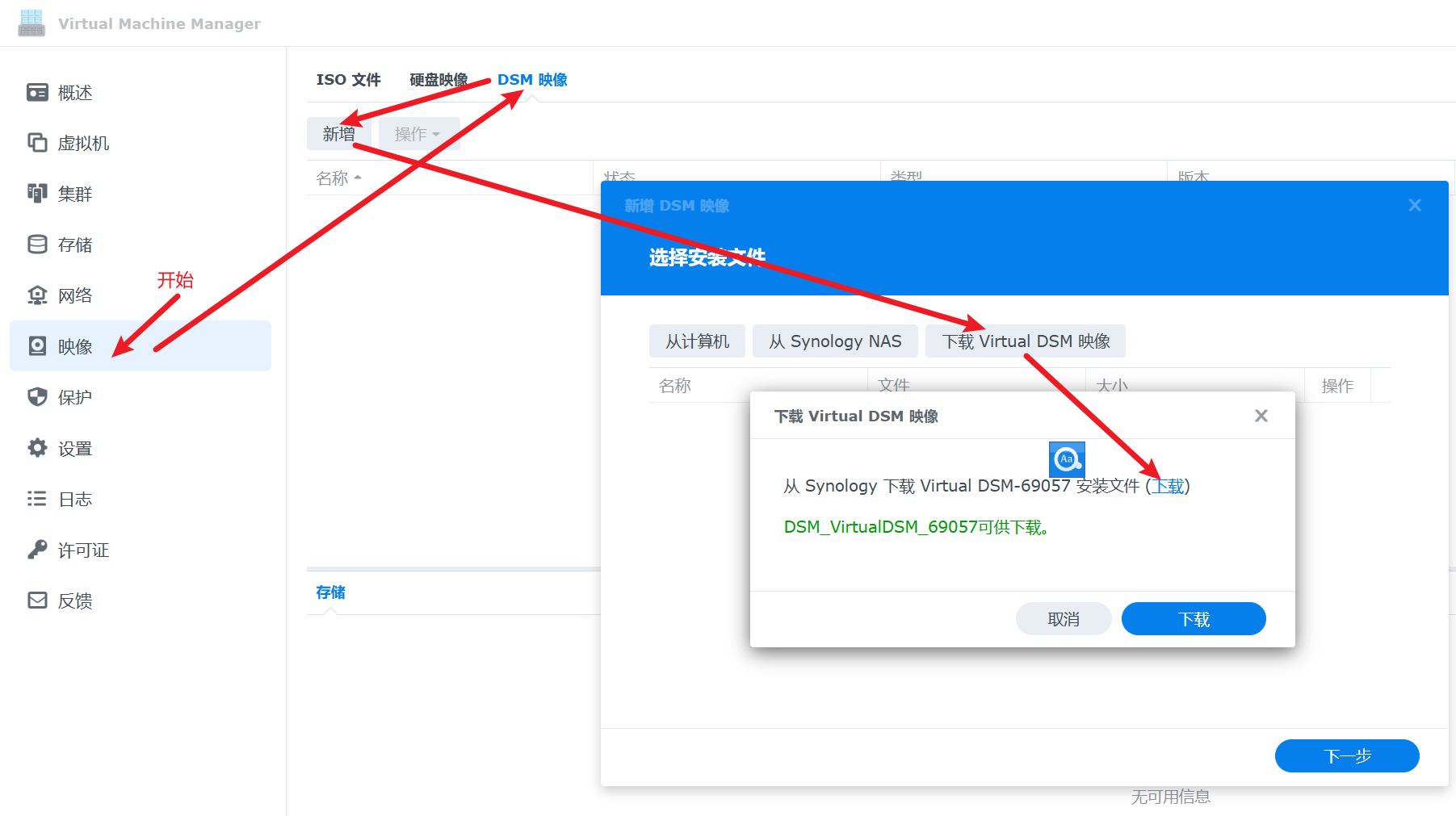Open the 集群 cluster icon
The width and height of the screenshot is (1456, 816).
point(37,193)
